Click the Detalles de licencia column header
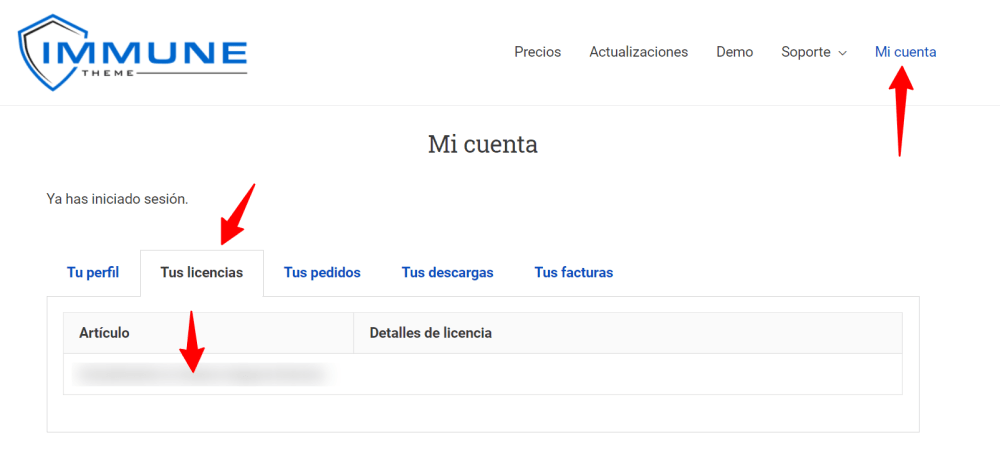 coord(430,333)
